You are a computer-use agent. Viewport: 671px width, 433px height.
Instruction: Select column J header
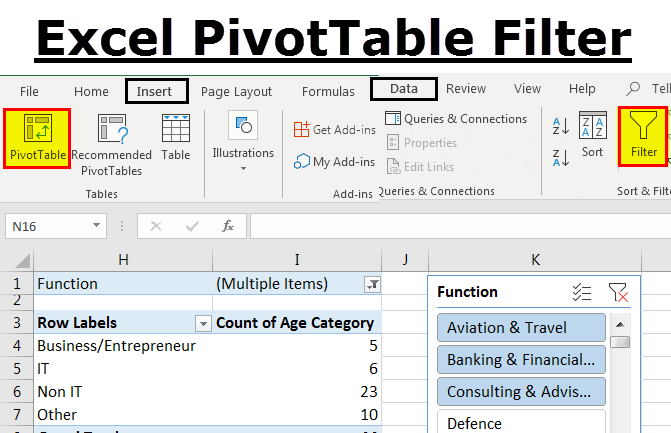405,260
